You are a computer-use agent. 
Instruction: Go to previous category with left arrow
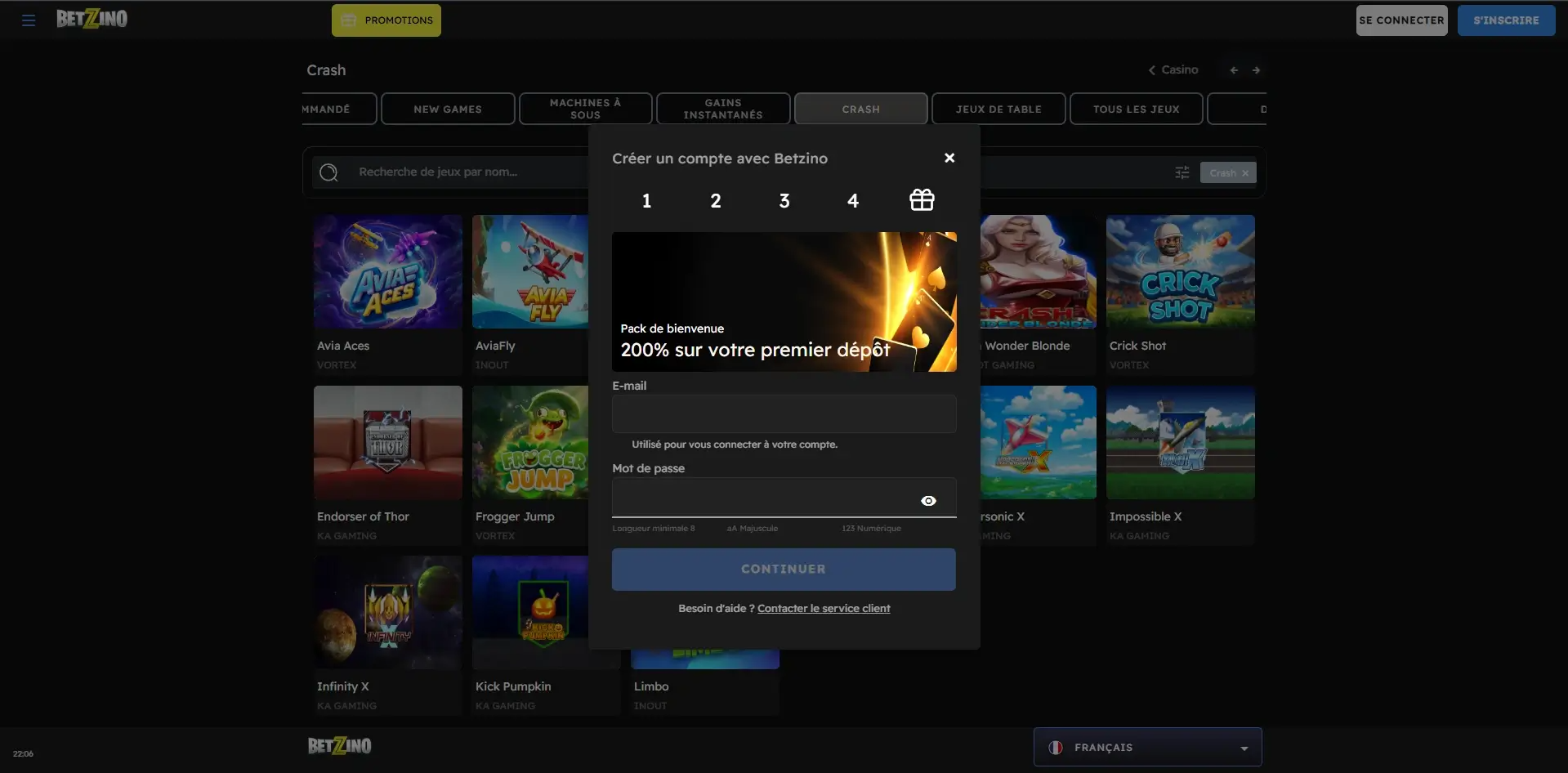tap(1234, 70)
